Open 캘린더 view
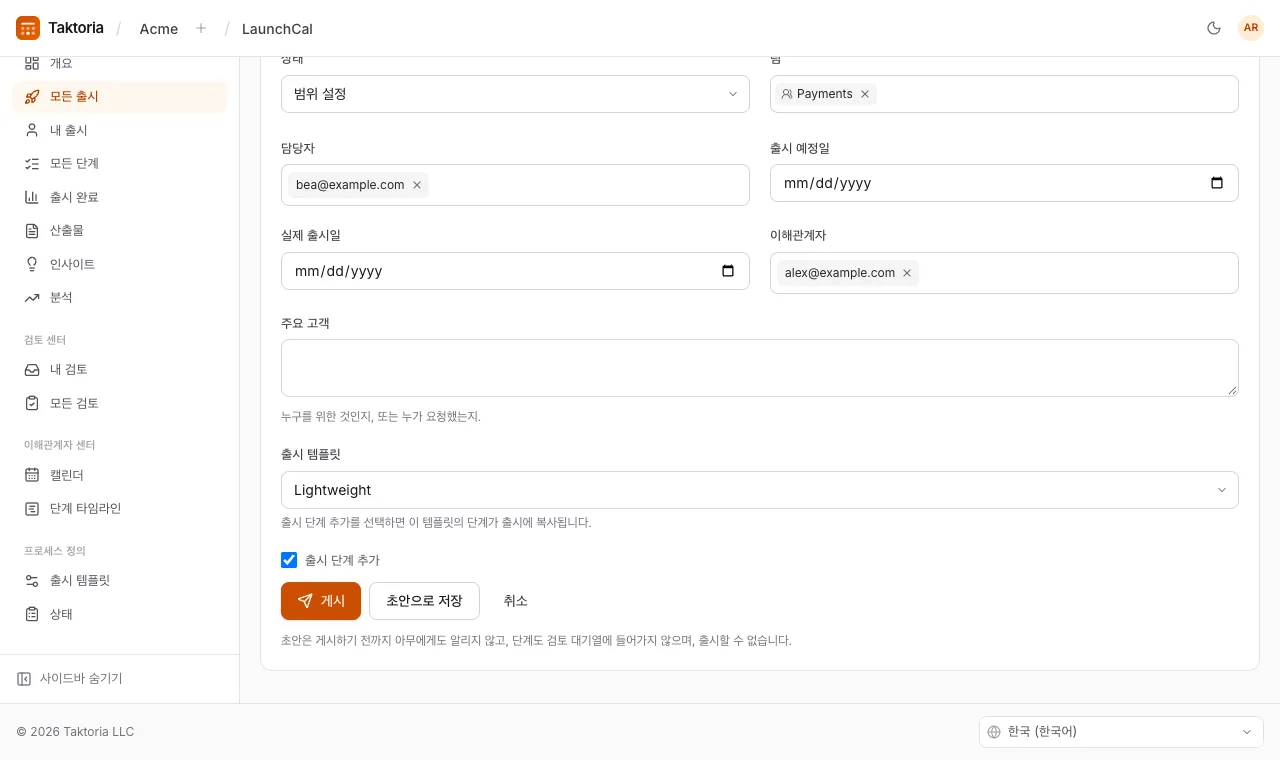This screenshot has height=760, width=1280. click(x=120, y=475)
